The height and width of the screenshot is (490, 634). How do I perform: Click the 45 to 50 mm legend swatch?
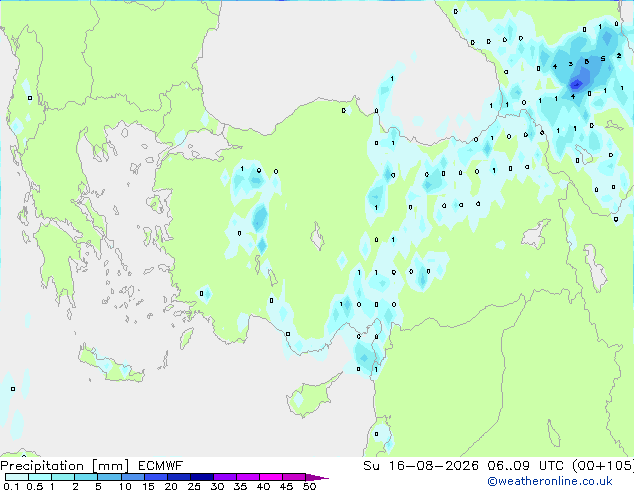coord(294,477)
